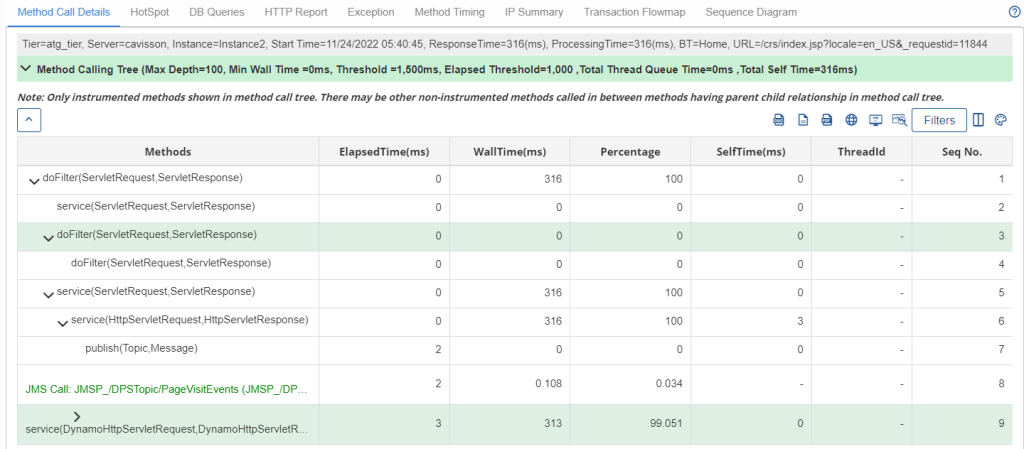Go to the Sequence Diagram tab
Image resolution: width=1024 pixels, height=449 pixels.
751,12
